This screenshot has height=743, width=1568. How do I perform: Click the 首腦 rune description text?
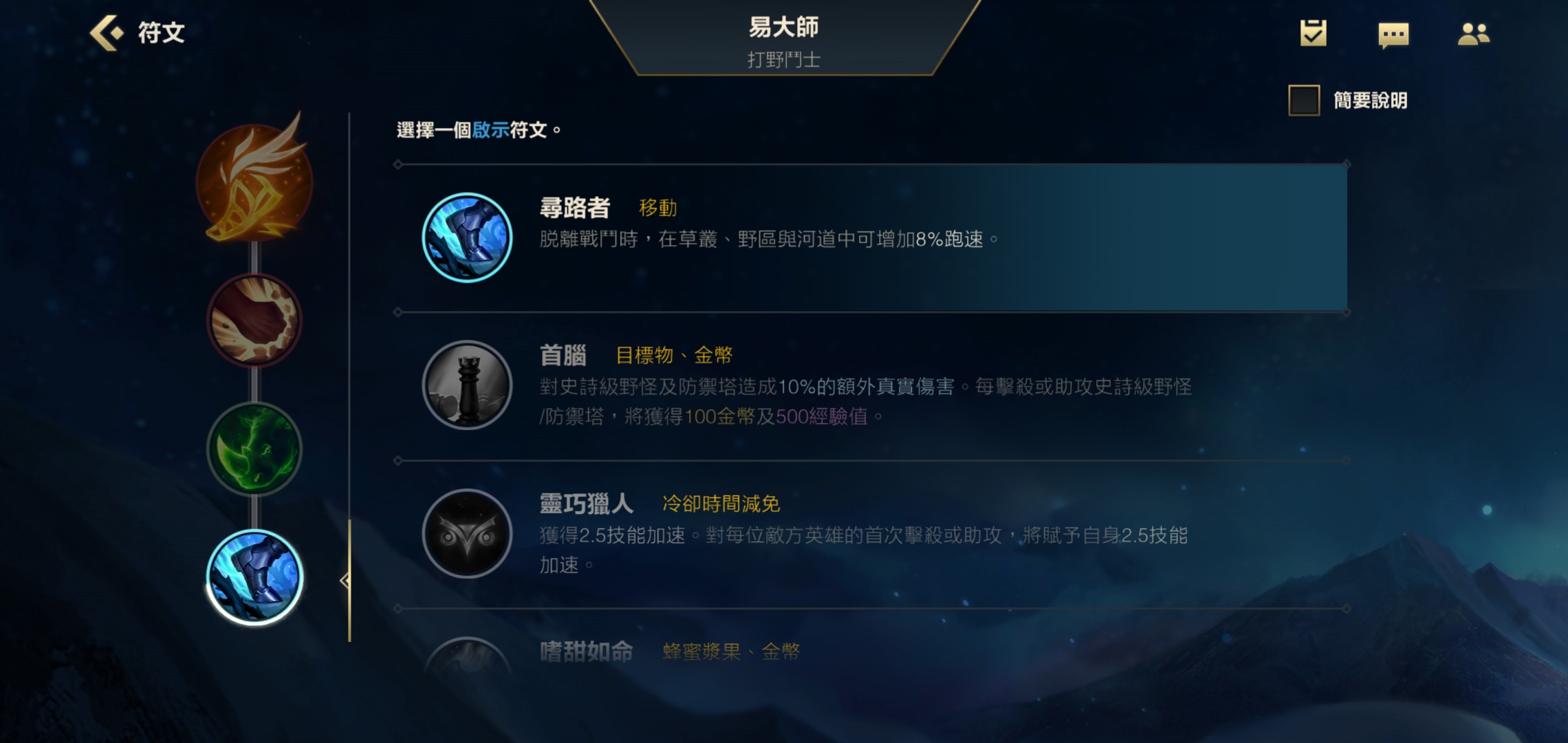click(865, 401)
